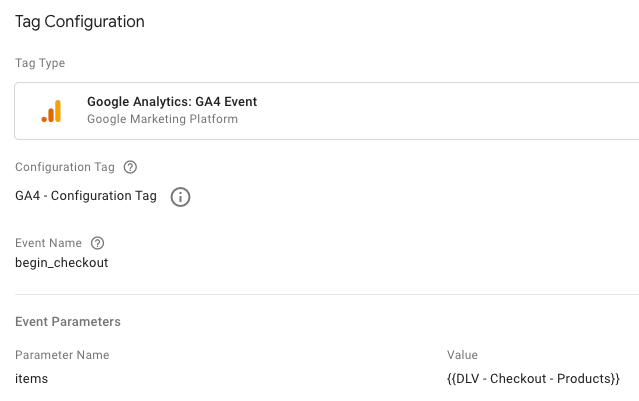
Task: Open help for Configuration Tag
Action: (130, 167)
